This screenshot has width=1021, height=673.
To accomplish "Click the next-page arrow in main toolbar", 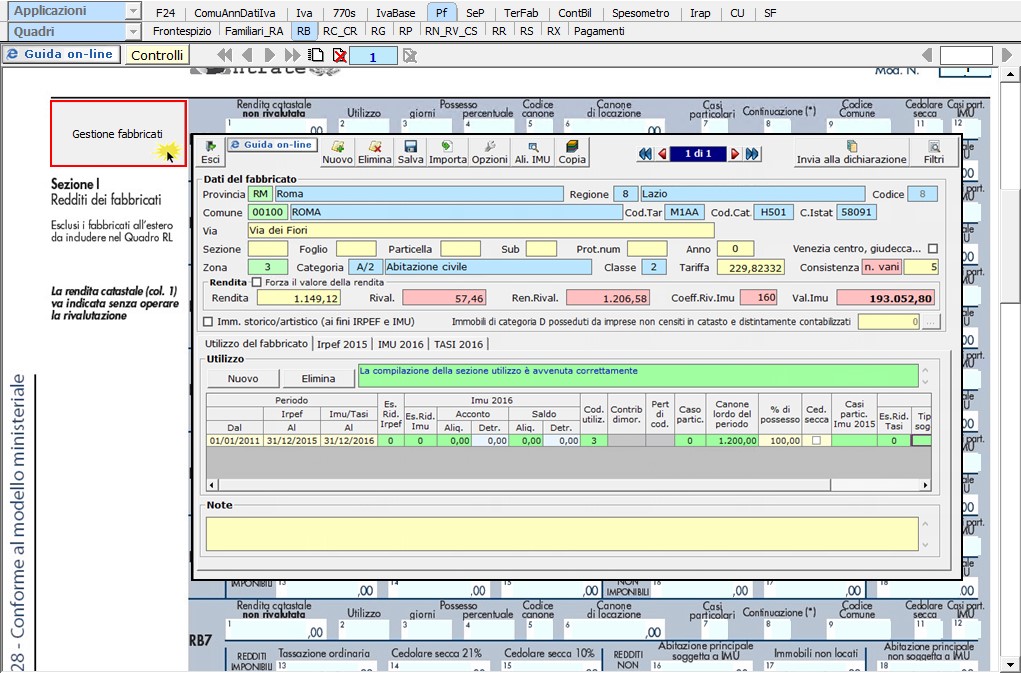I will [x=270, y=55].
